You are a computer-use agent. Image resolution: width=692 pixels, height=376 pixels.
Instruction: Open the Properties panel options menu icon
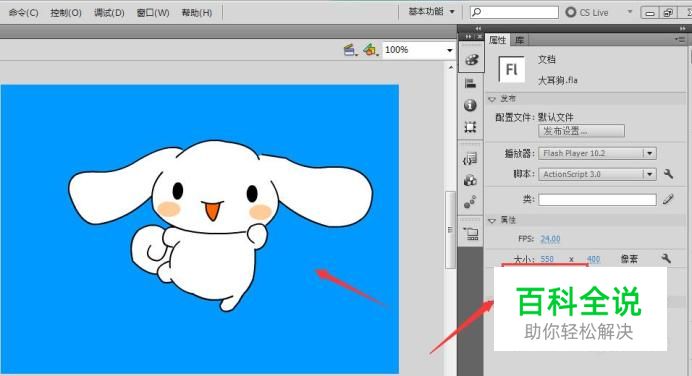pos(680,40)
